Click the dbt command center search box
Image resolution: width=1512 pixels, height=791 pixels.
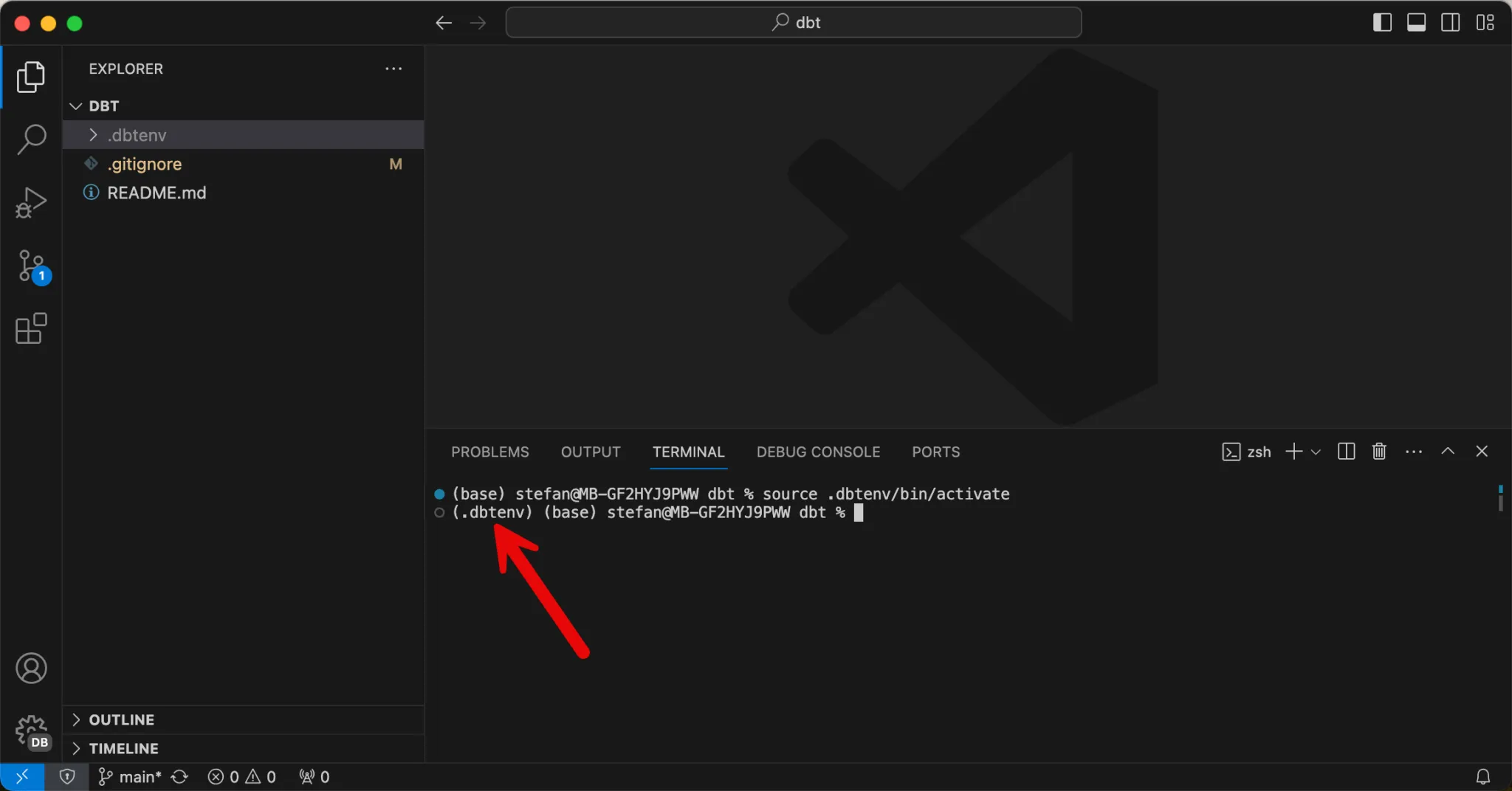coord(794,23)
